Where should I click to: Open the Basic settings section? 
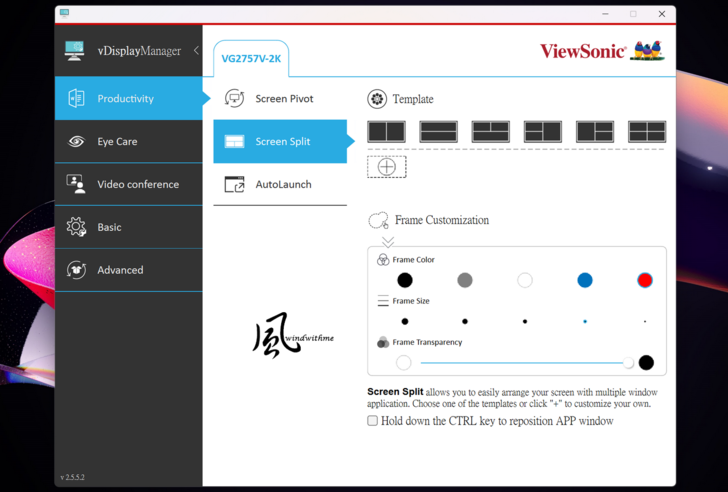(x=129, y=227)
